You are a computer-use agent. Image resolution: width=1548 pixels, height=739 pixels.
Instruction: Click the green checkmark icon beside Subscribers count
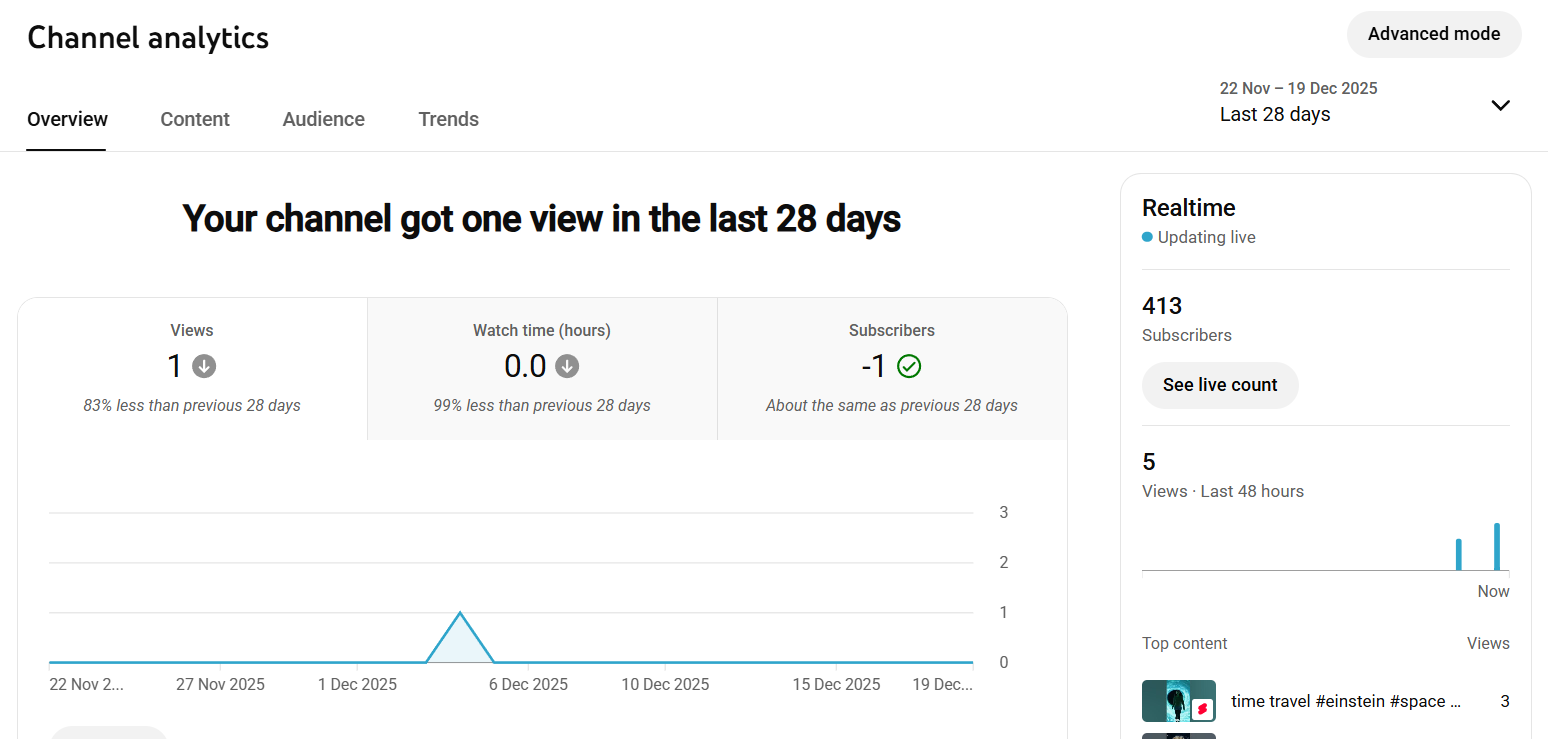[908, 367]
